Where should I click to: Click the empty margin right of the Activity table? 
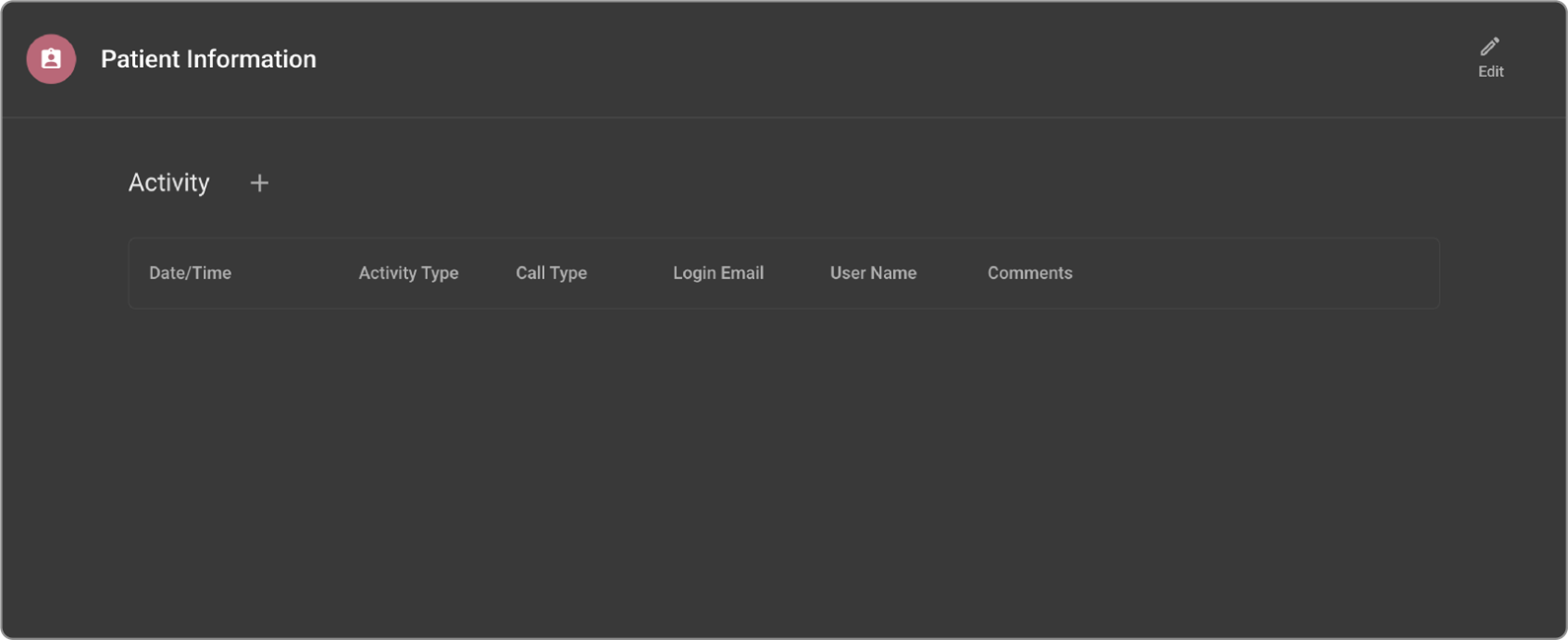[x=1501, y=273]
